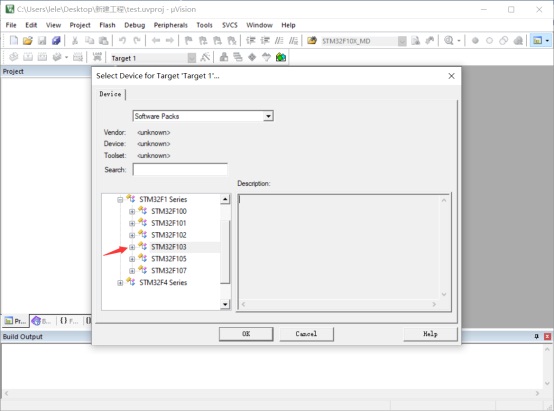Expand the STM32F107 tree node

click(x=132, y=271)
